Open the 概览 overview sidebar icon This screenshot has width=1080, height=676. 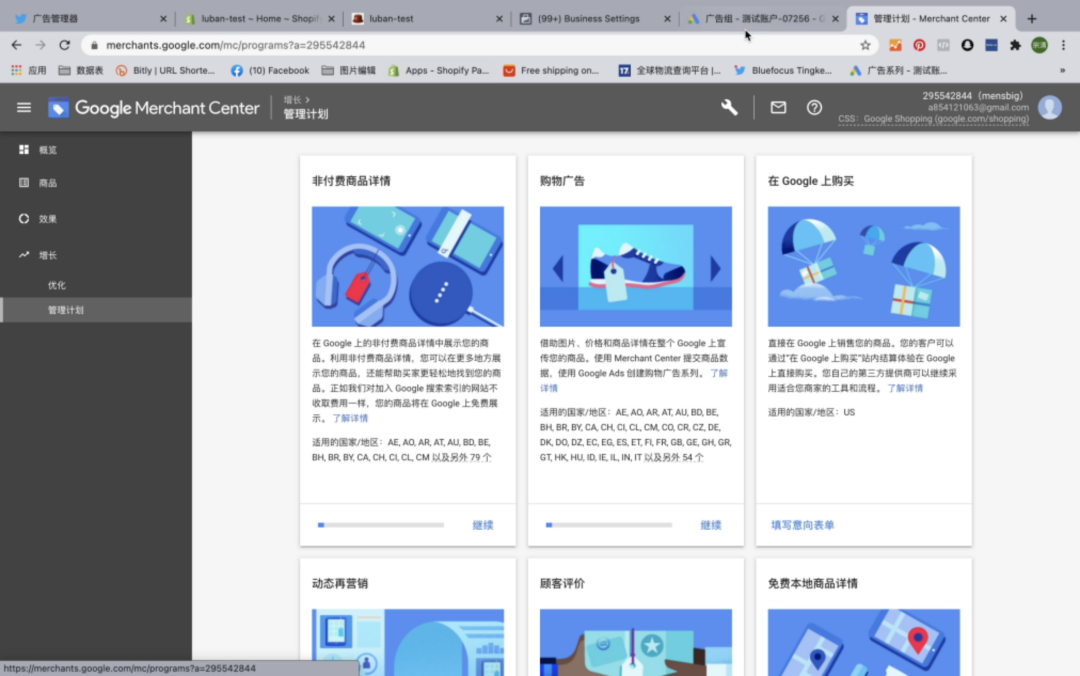pos(23,150)
